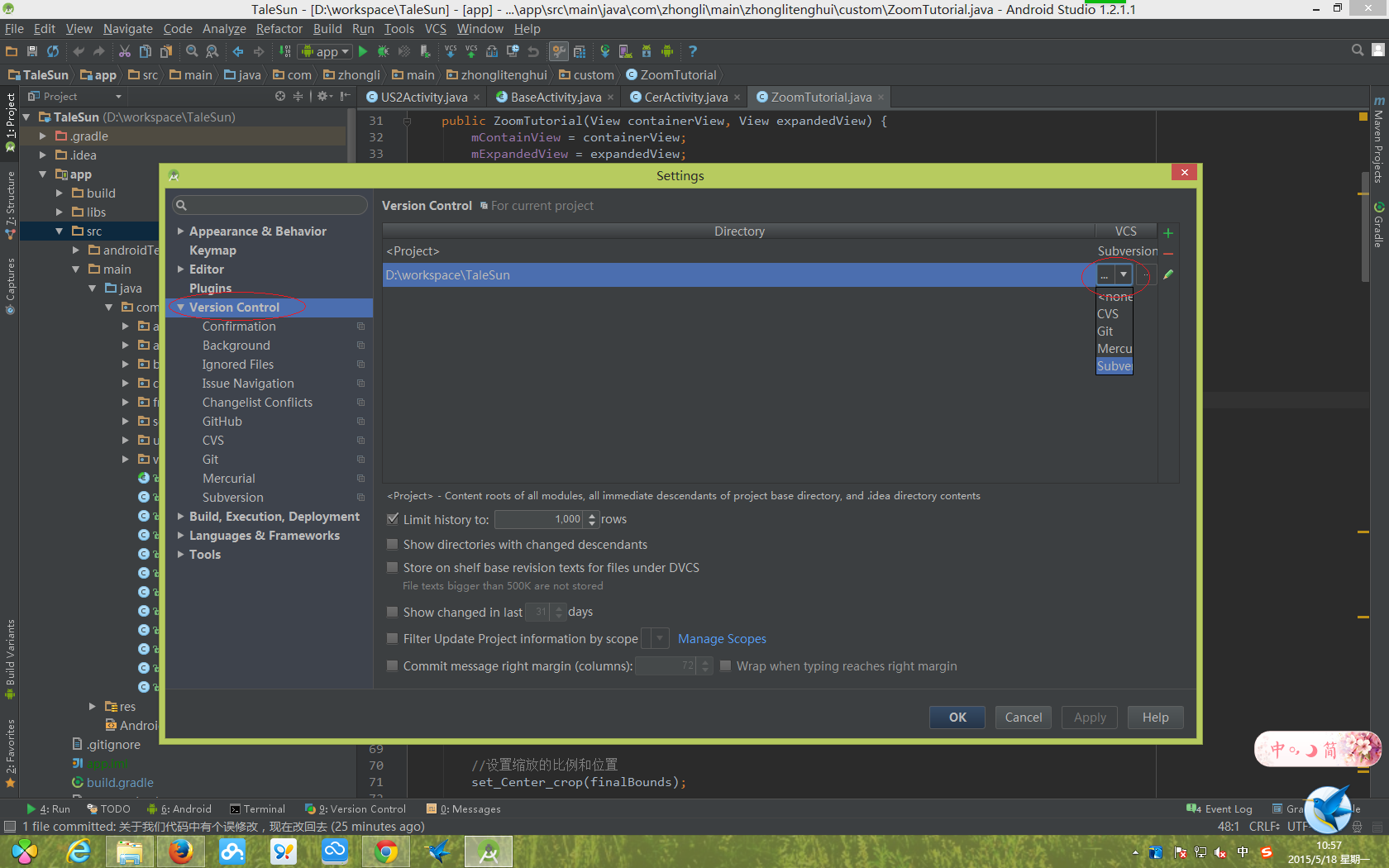Click the Help question mark icon

click(x=693, y=51)
